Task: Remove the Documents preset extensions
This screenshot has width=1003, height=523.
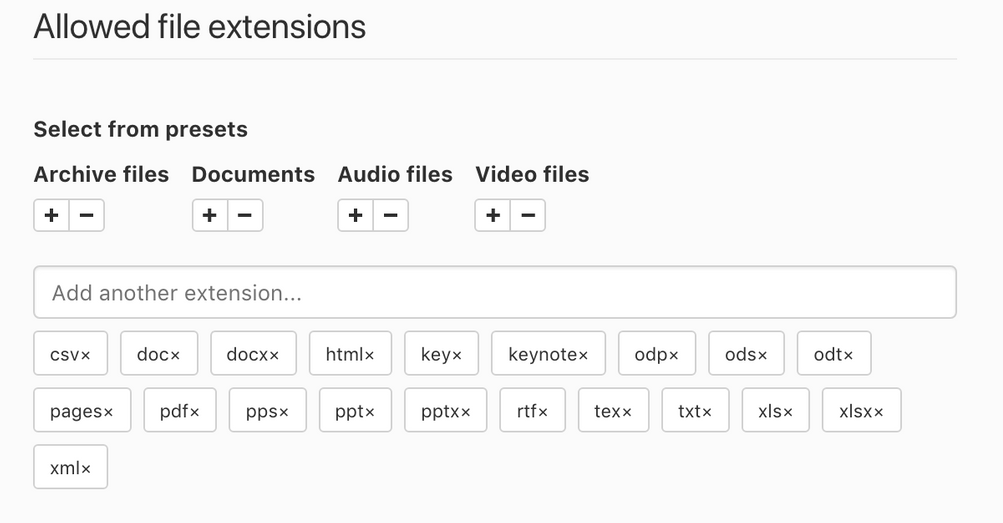Action: click(245, 215)
